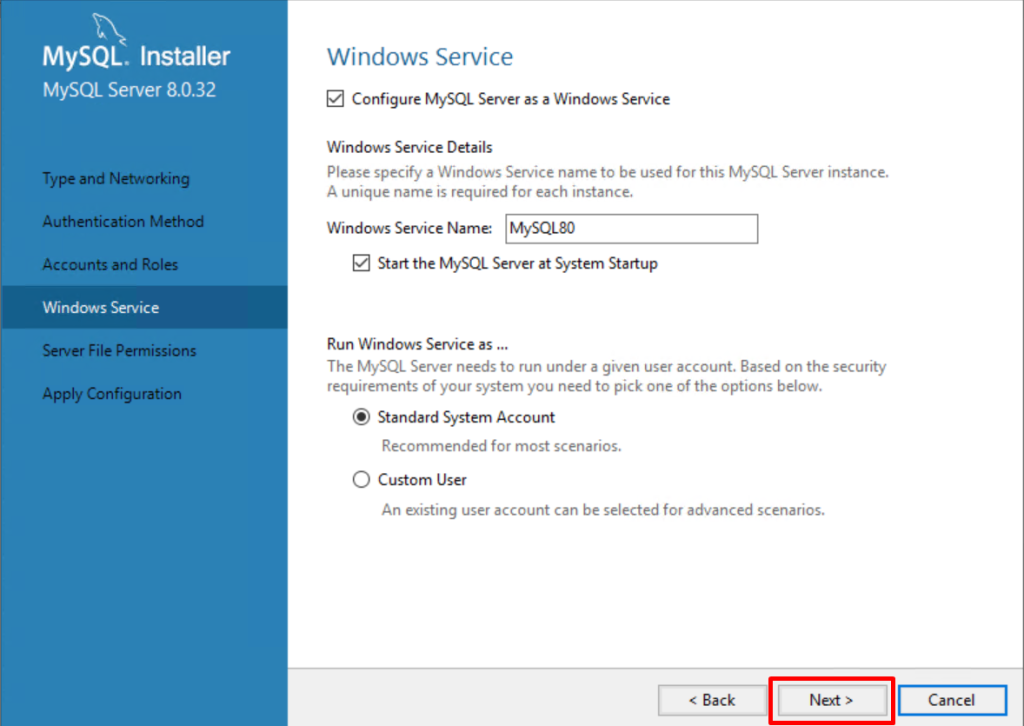This screenshot has width=1024, height=726.
Task: Open the Authentication Method step
Action: pyautogui.click(x=123, y=221)
